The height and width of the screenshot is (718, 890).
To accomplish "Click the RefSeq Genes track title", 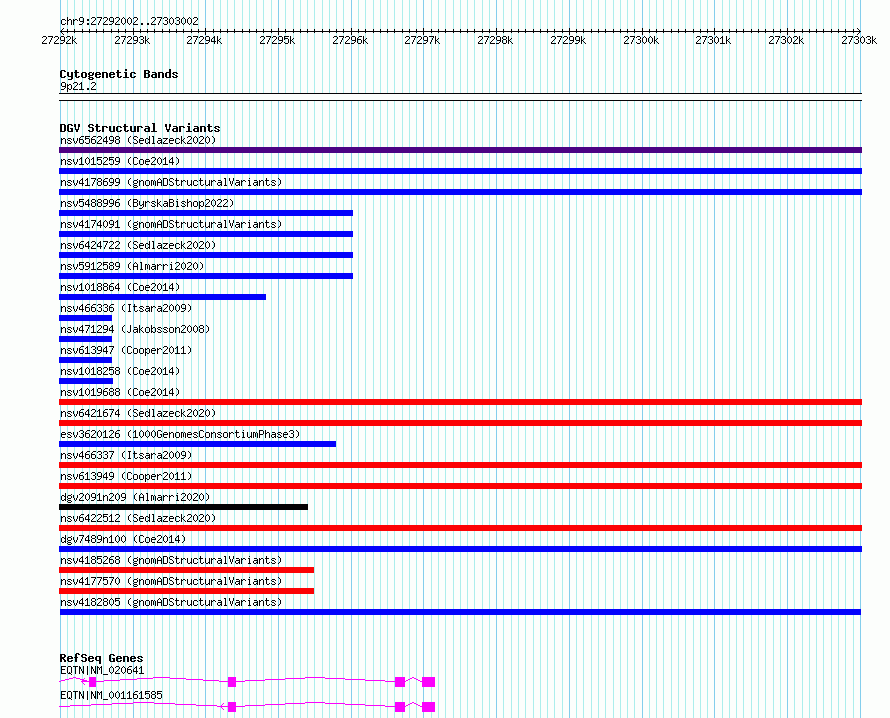I will [101, 658].
